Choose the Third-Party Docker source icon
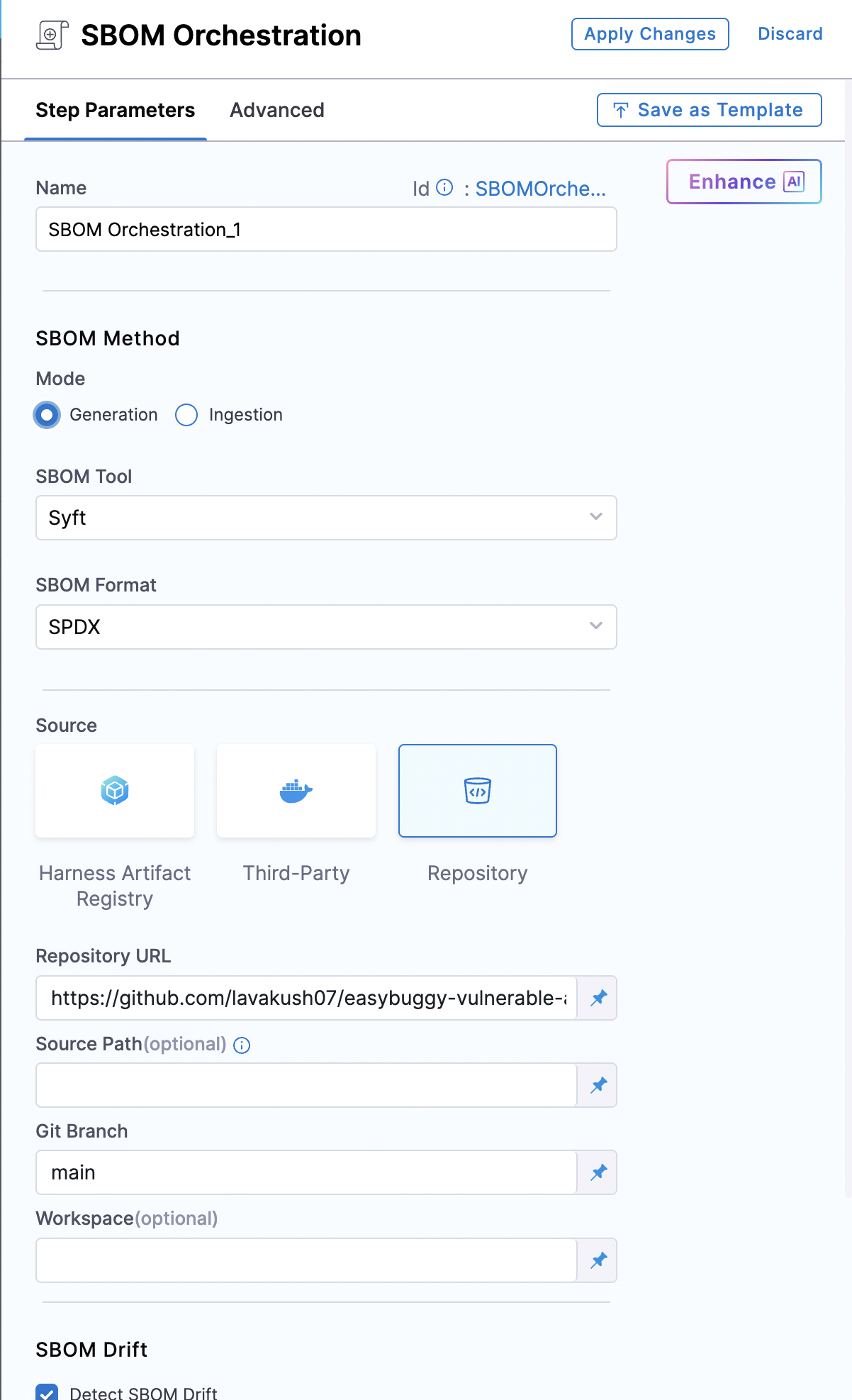Viewport: 852px width, 1400px height. click(296, 790)
